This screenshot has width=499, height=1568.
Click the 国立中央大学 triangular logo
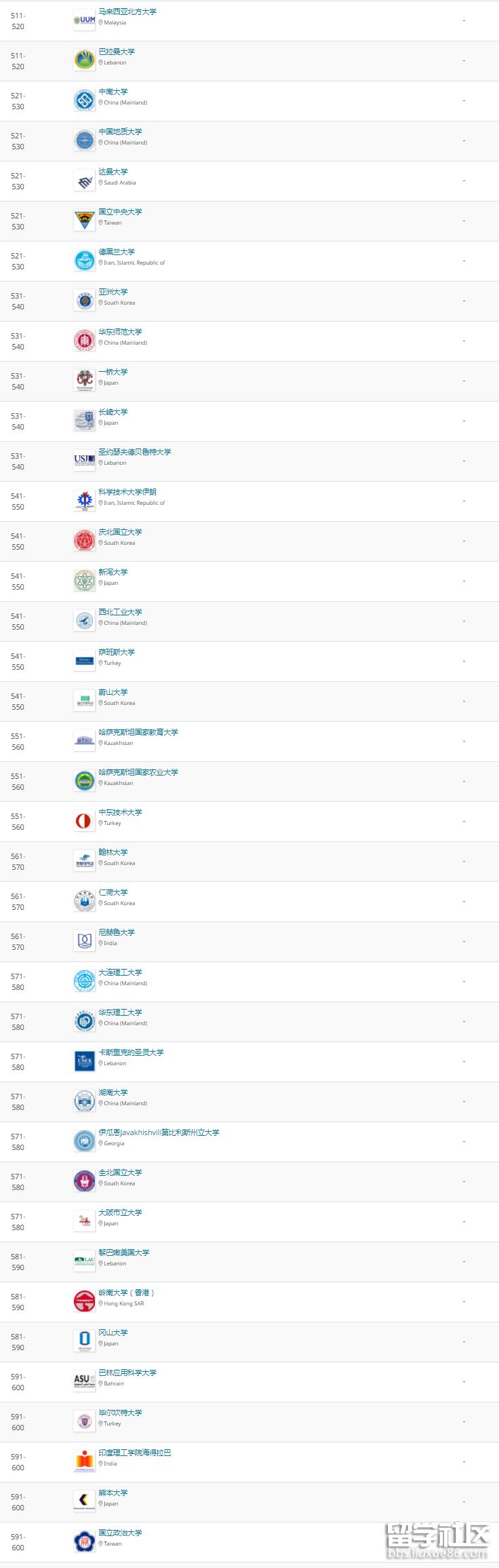tap(85, 221)
